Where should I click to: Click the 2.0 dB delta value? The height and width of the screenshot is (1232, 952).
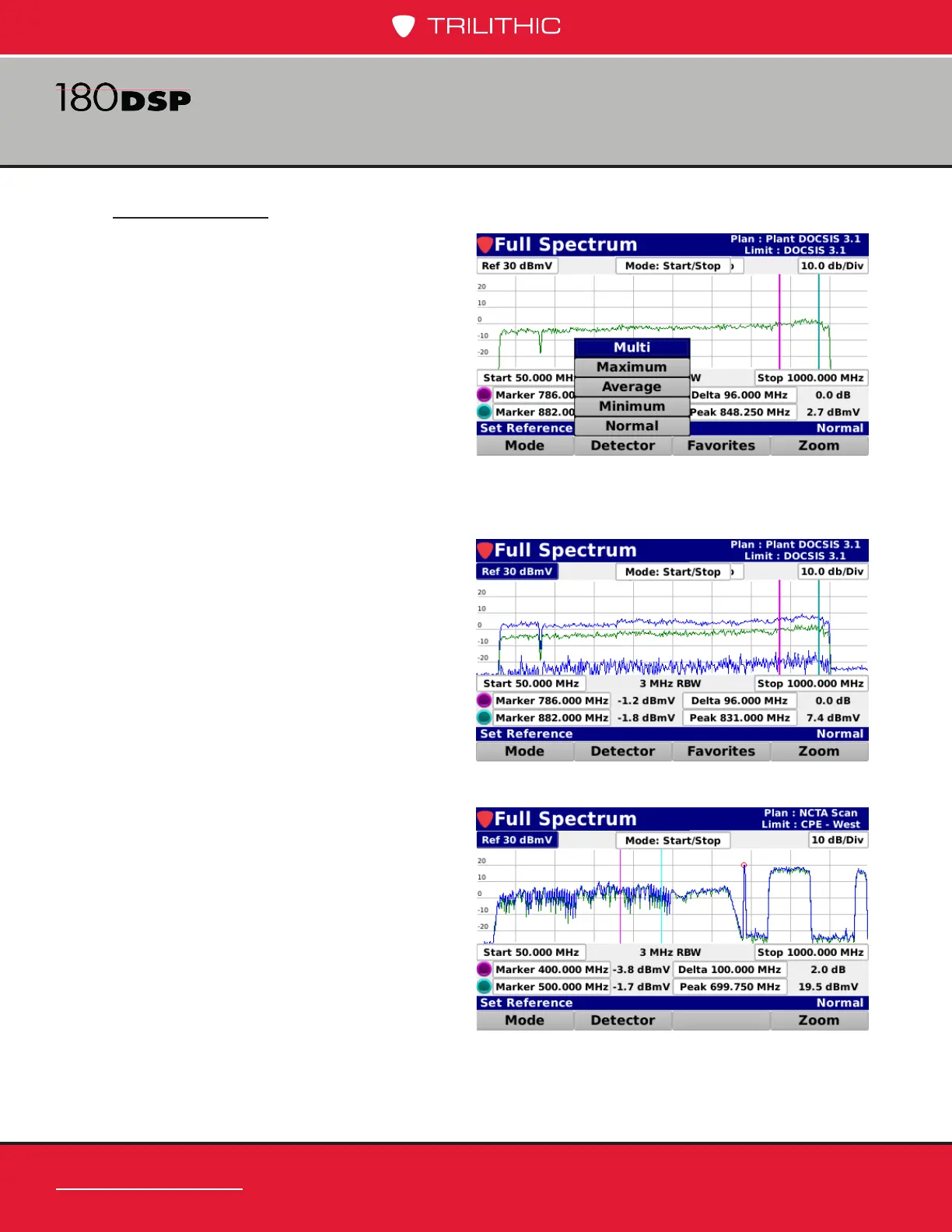(x=828, y=970)
